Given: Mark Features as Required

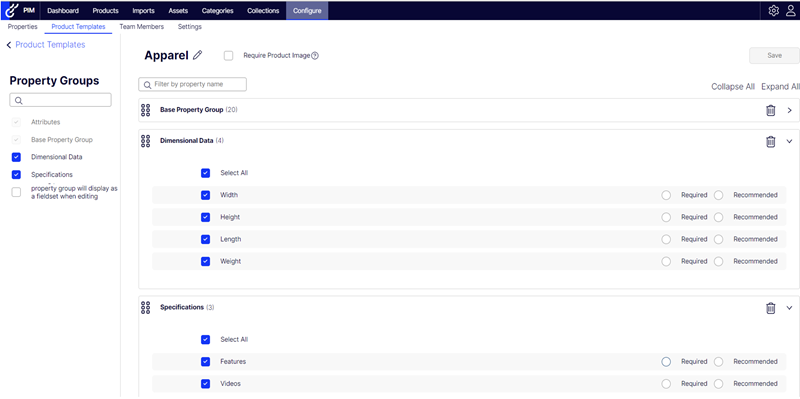Looking at the screenshot, I should point(666,361).
